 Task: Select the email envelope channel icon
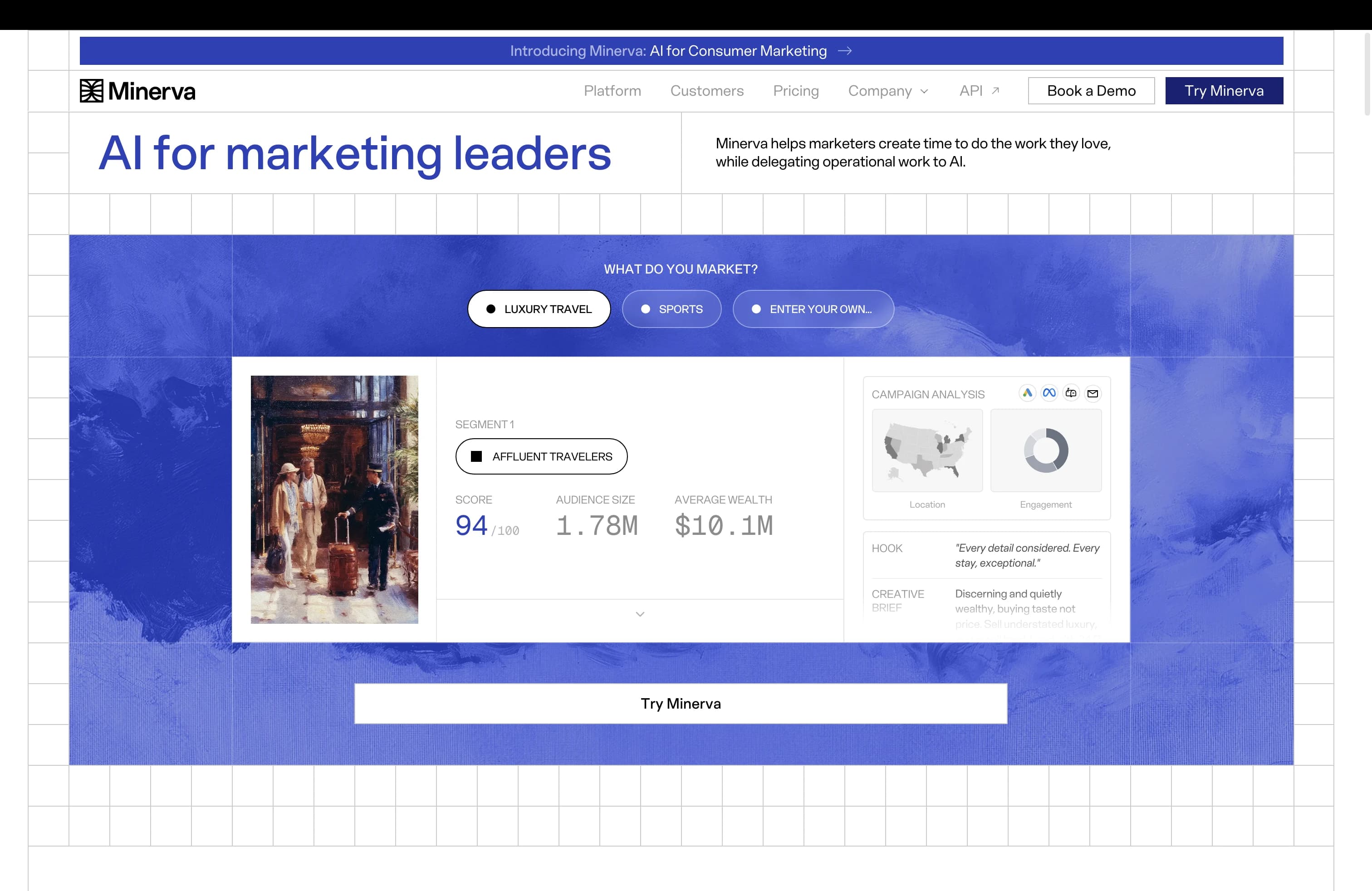point(1093,393)
